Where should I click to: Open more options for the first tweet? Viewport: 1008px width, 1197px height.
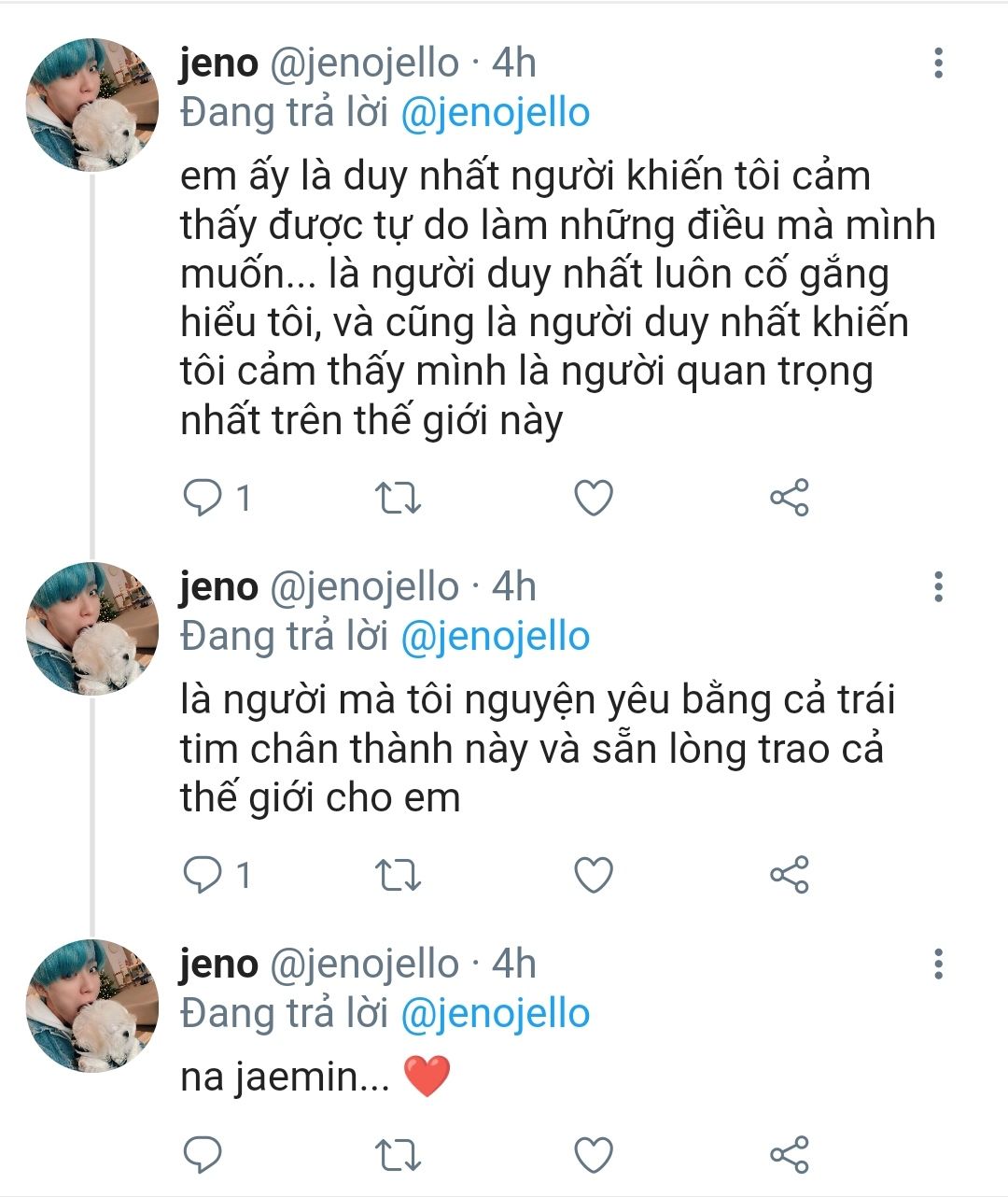[938, 63]
